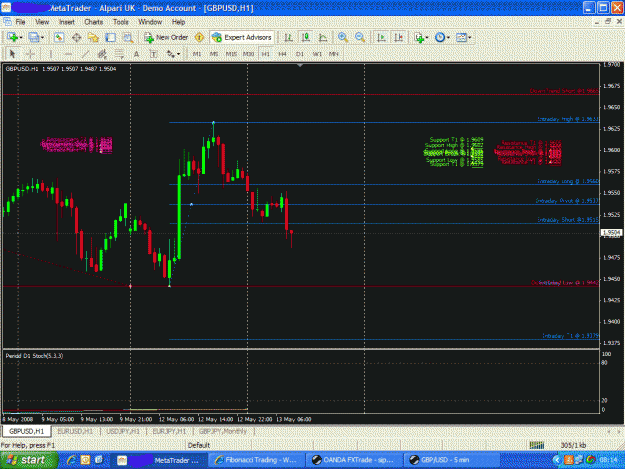This screenshot has width=625, height=469.
Task: Select the Text Label tool
Action: [153, 54]
